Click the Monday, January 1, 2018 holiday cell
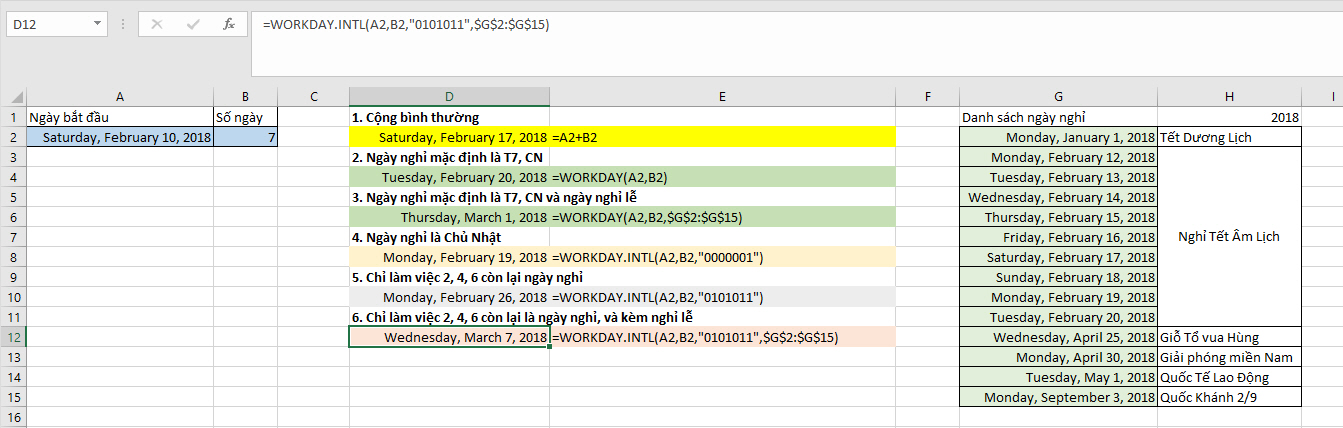Screen dimensions: 1343x428 (1058, 137)
